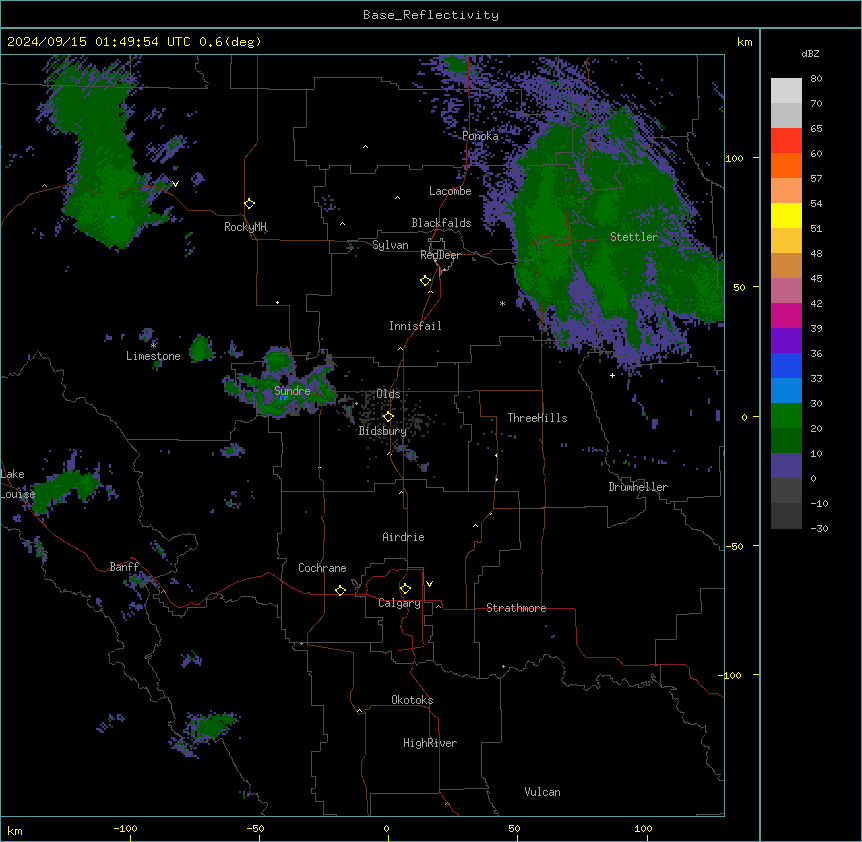The height and width of the screenshot is (842, 862).
Task: Click the ThreeHills label
Action: (x=537, y=418)
